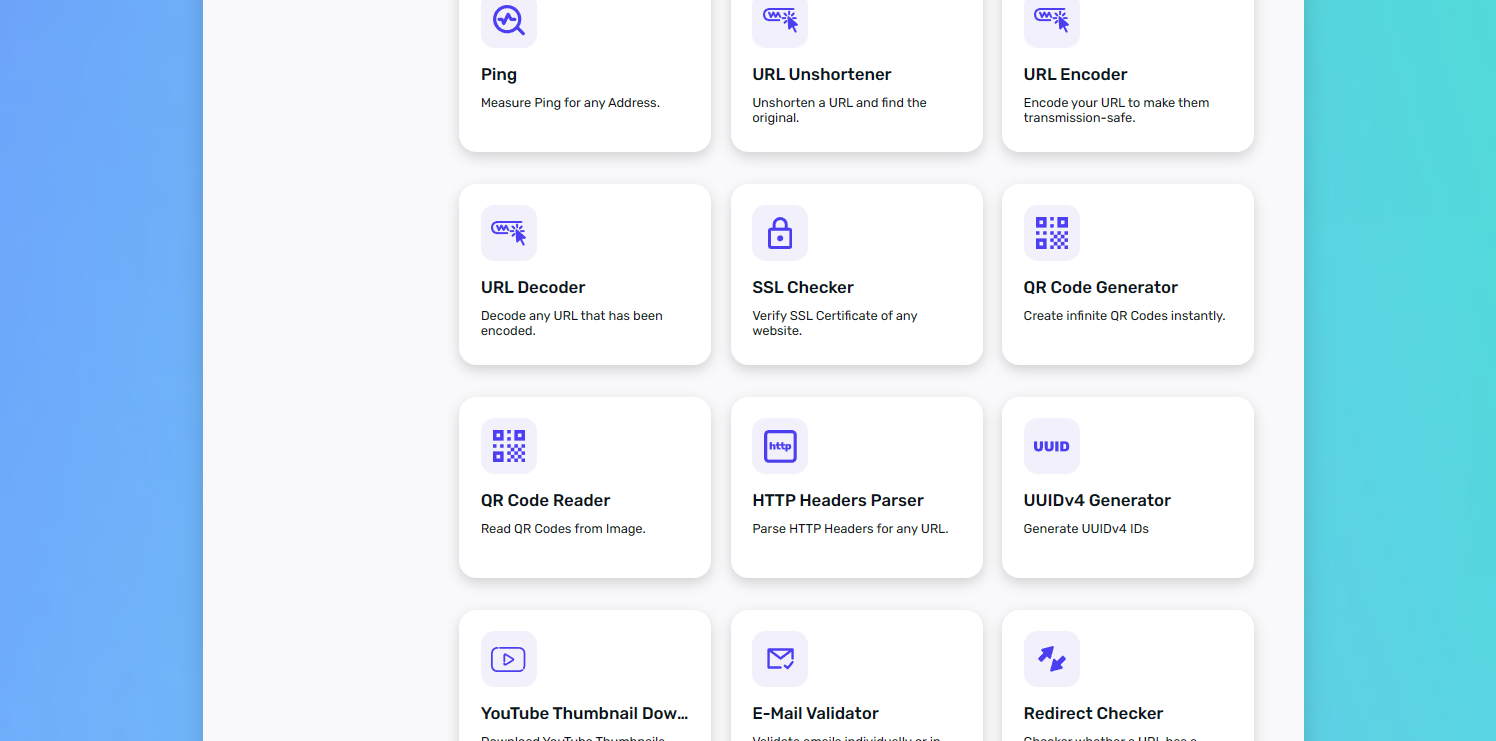Open the QR Code Generator title
Viewport: 1496px width, 741px height.
[1101, 288]
